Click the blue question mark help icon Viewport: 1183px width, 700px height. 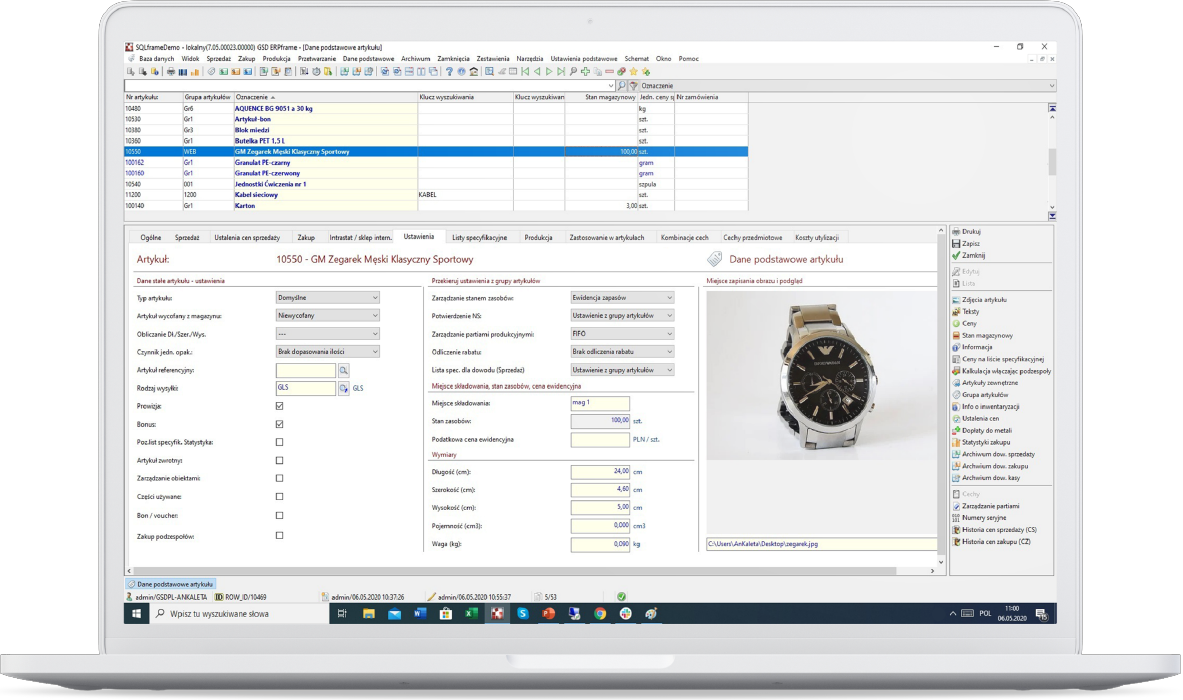coord(450,72)
